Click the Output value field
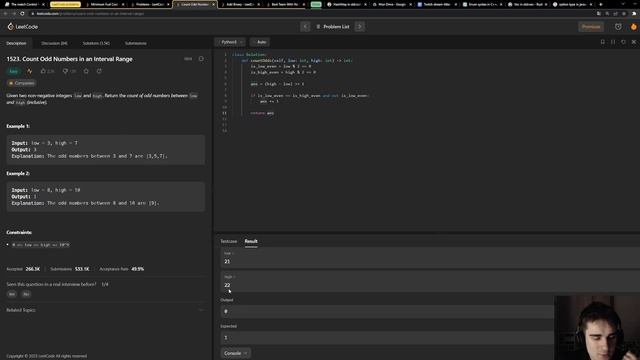This screenshot has width=640, height=360. click(387, 311)
